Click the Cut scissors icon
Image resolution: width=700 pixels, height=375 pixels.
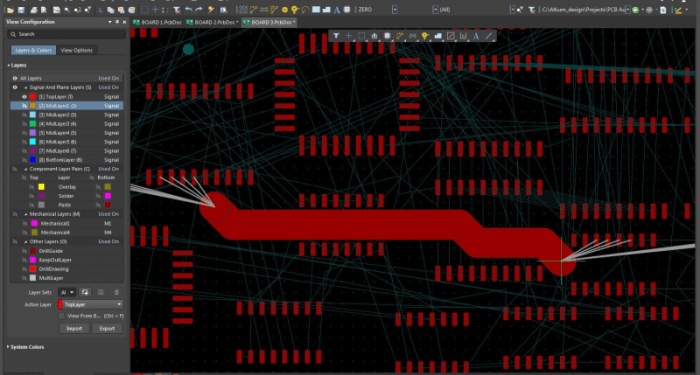coord(100,9)
